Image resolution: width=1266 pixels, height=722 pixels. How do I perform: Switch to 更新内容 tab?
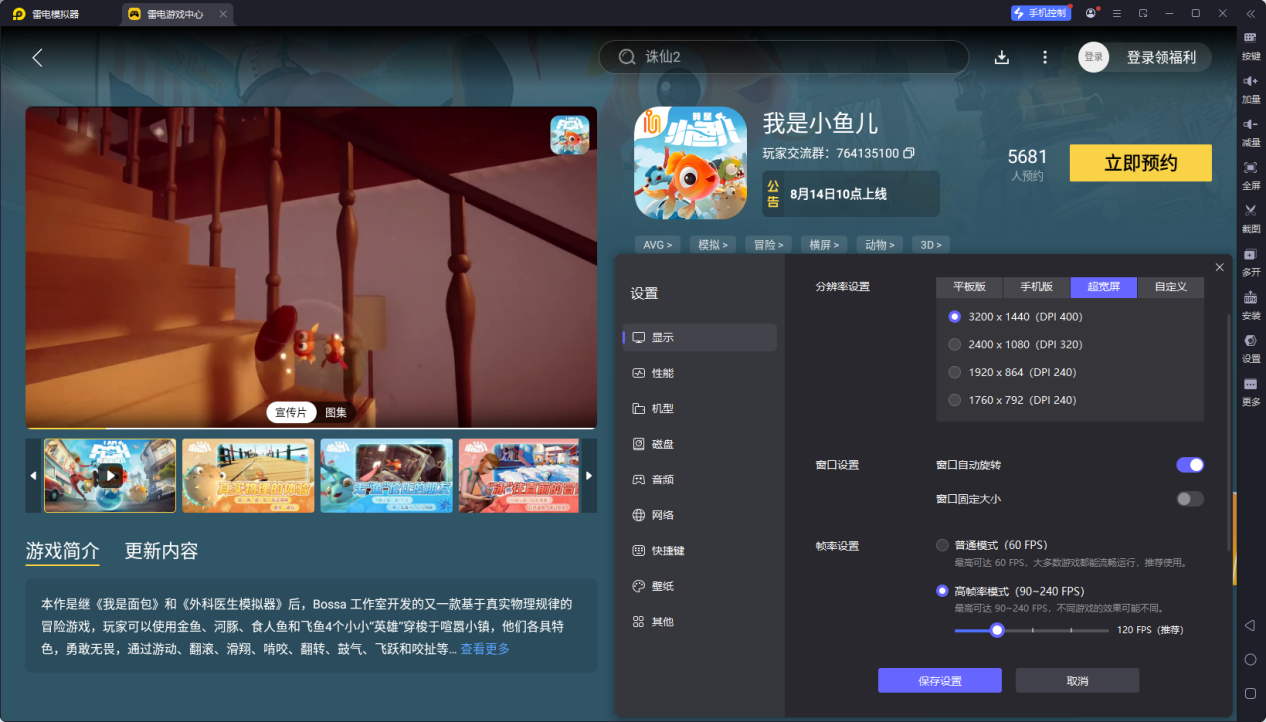click(x=161, y=551)
